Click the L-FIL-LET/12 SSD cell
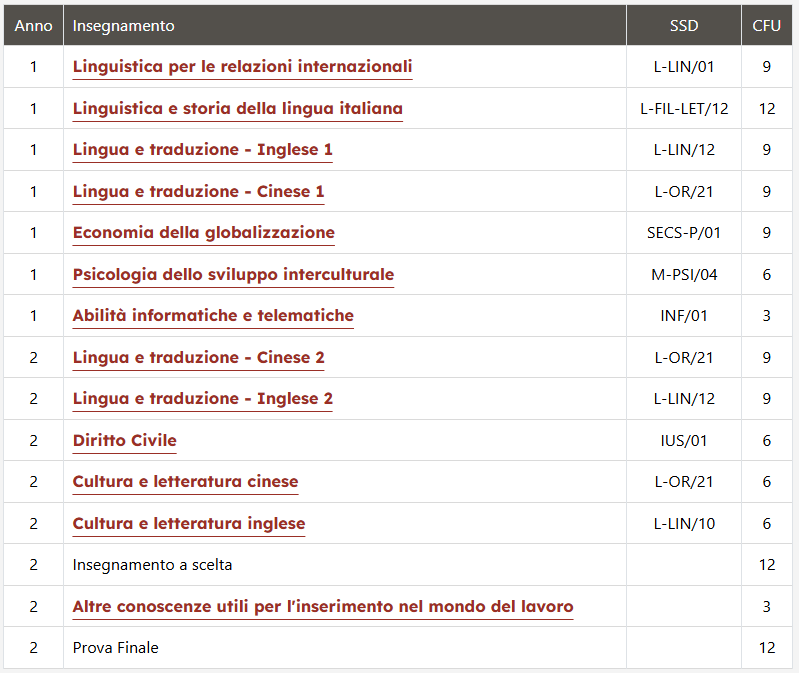The width and height of the screenshot is (799, 673). coord(684,109)
